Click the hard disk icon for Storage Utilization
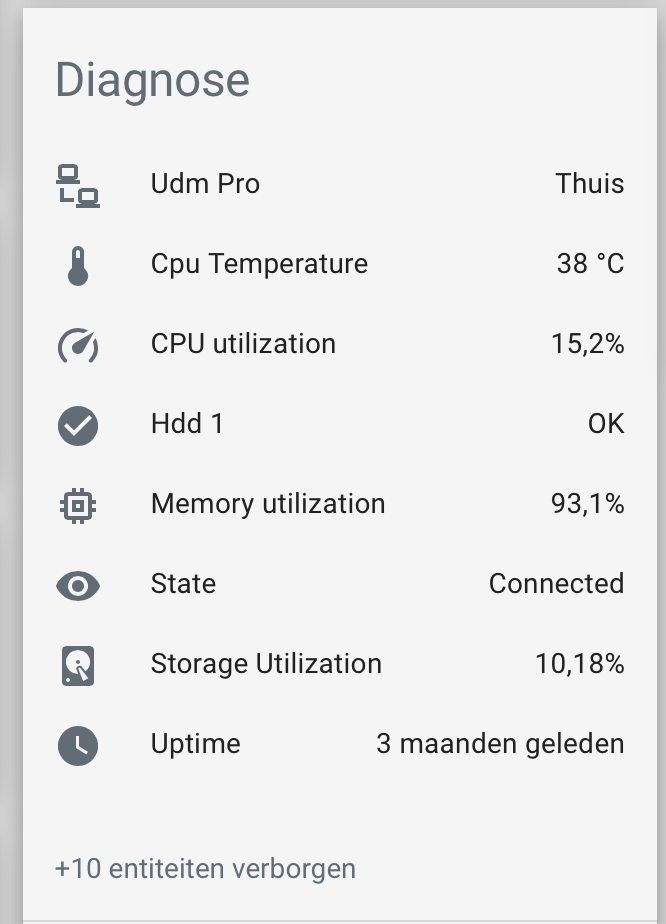Screen dimensions: 666x924 point(78,664)
